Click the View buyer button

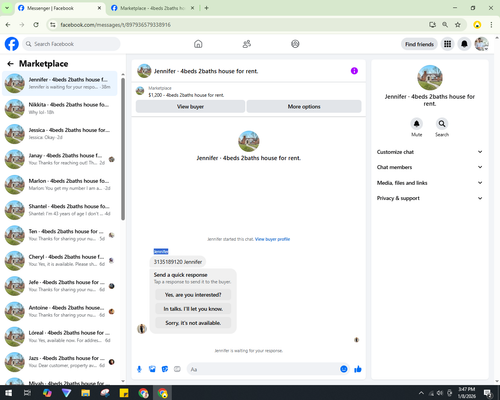tap(190, 107)
